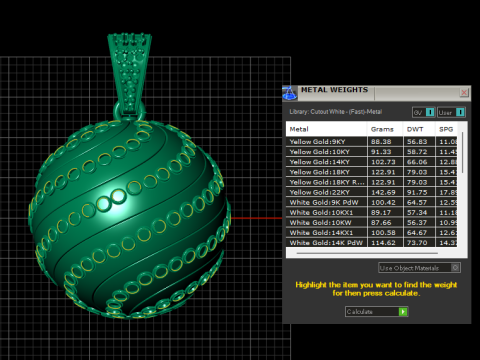
Task: Select the pendant bail at top
Action: point(129,73)
